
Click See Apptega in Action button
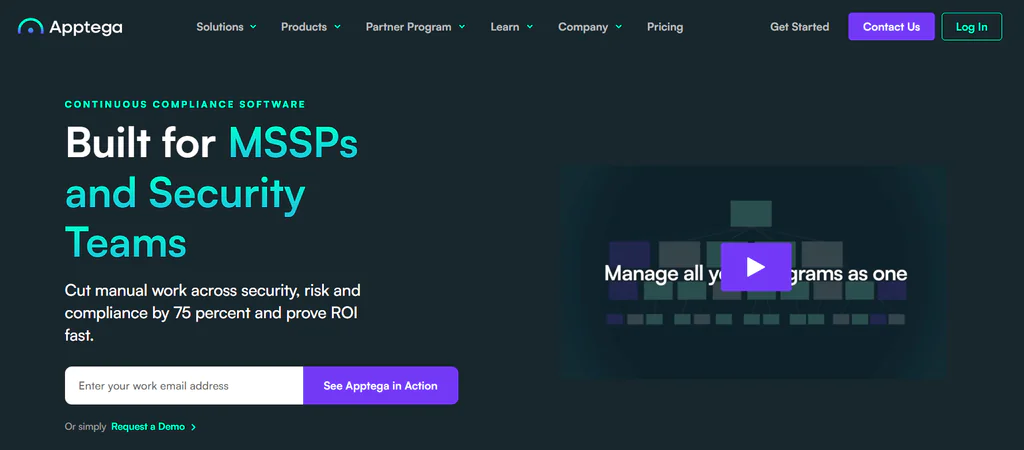tap(381, 385)
